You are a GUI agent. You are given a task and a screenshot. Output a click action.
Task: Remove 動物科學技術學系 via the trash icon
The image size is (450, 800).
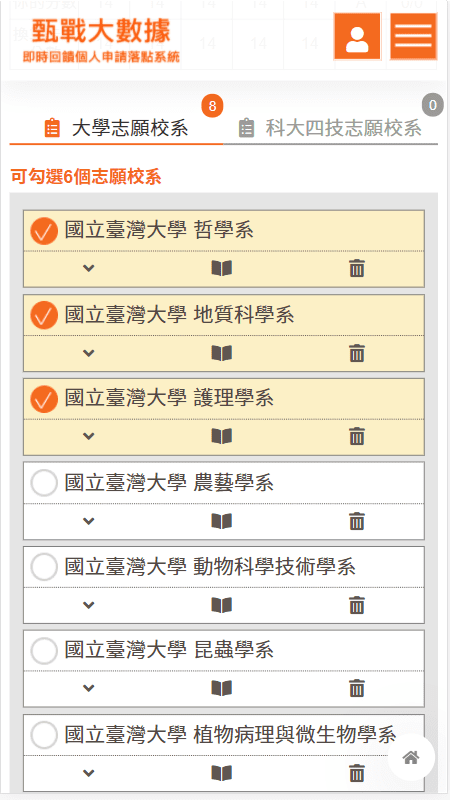(357, 605)
